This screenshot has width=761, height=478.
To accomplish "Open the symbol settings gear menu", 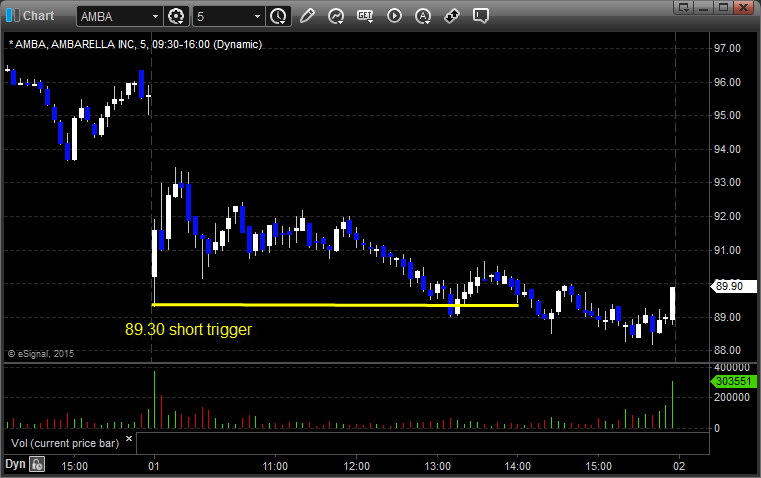I will [176, 16].
